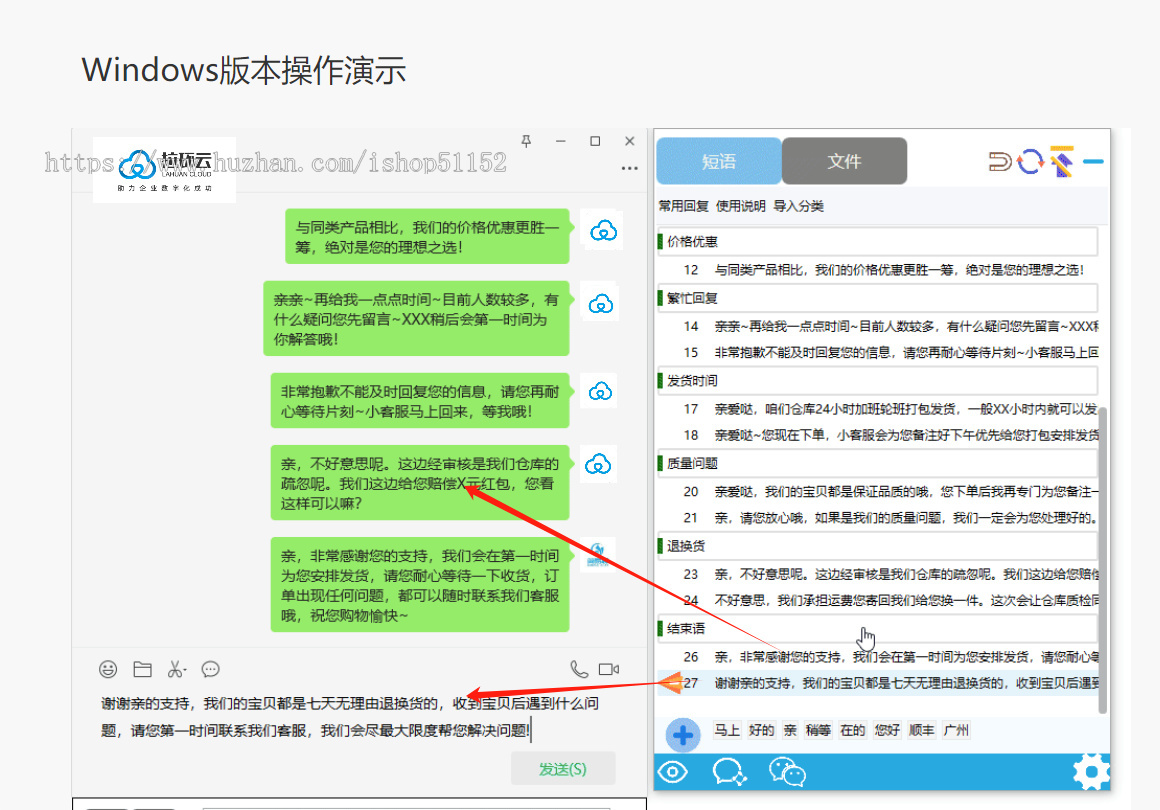Open the folder file-send icon
The width and height of the screenshot is (1160, 810).
tap(142, 669)
